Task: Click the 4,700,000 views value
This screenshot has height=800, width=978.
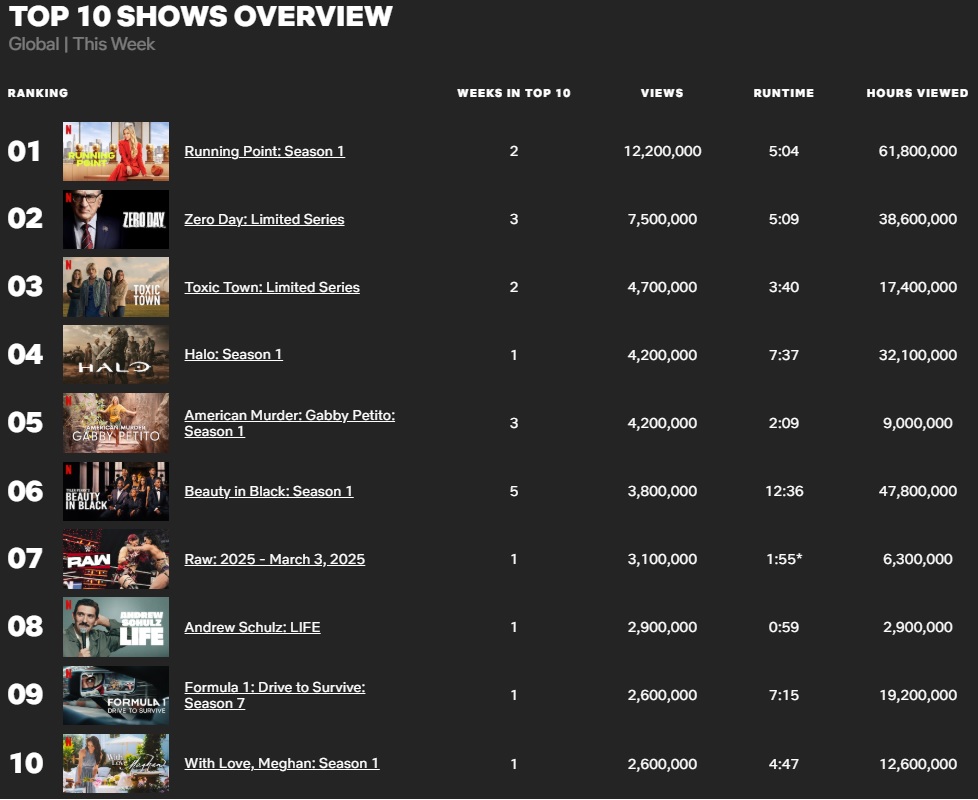Action: [x=662, y=287]
